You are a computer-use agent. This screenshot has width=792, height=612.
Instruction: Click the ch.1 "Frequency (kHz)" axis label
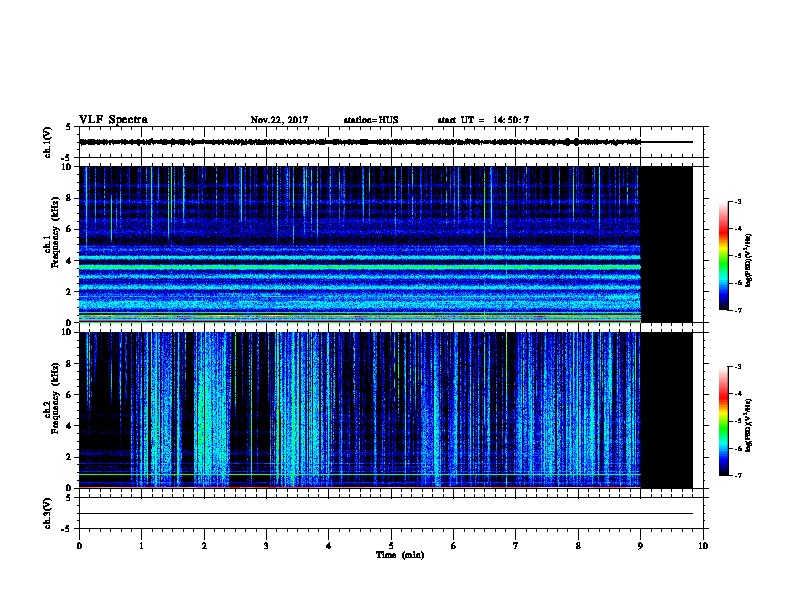click(55, 233)
